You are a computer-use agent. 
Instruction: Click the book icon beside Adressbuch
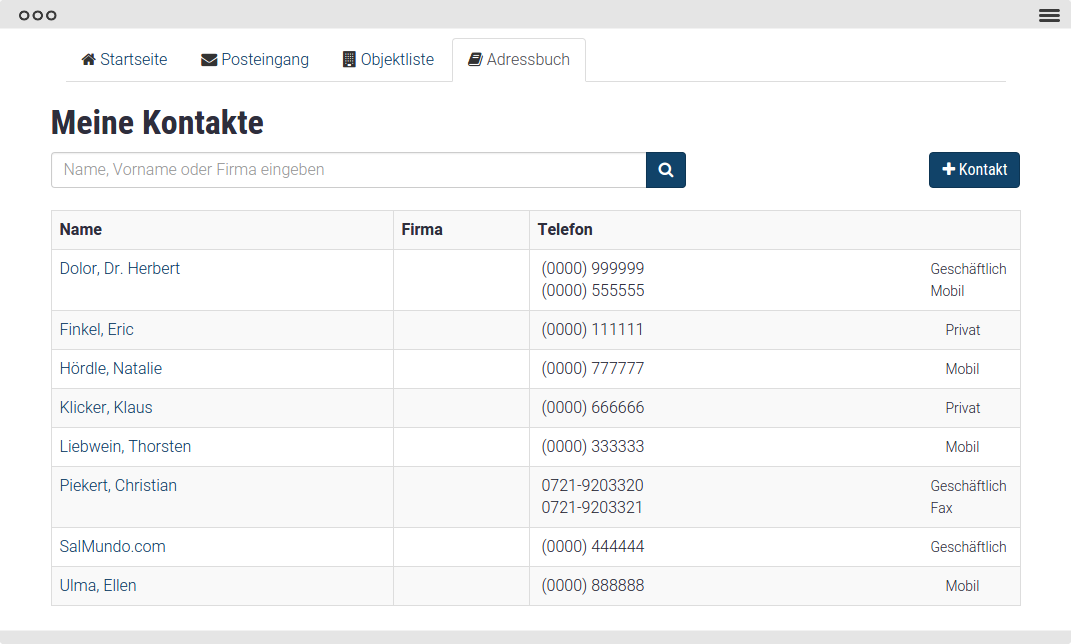pyautogui.click(x=475, y=60)
